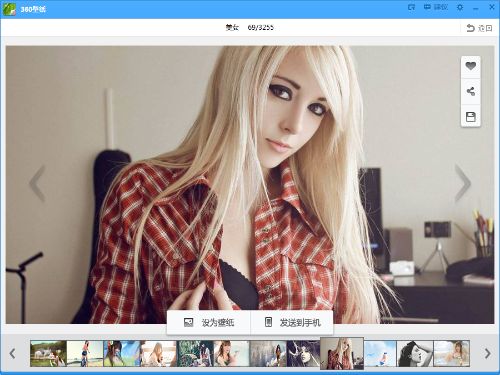500x375 pixels.
Task: Move the thumbnail strip to the right
Action: click(487, 353)
